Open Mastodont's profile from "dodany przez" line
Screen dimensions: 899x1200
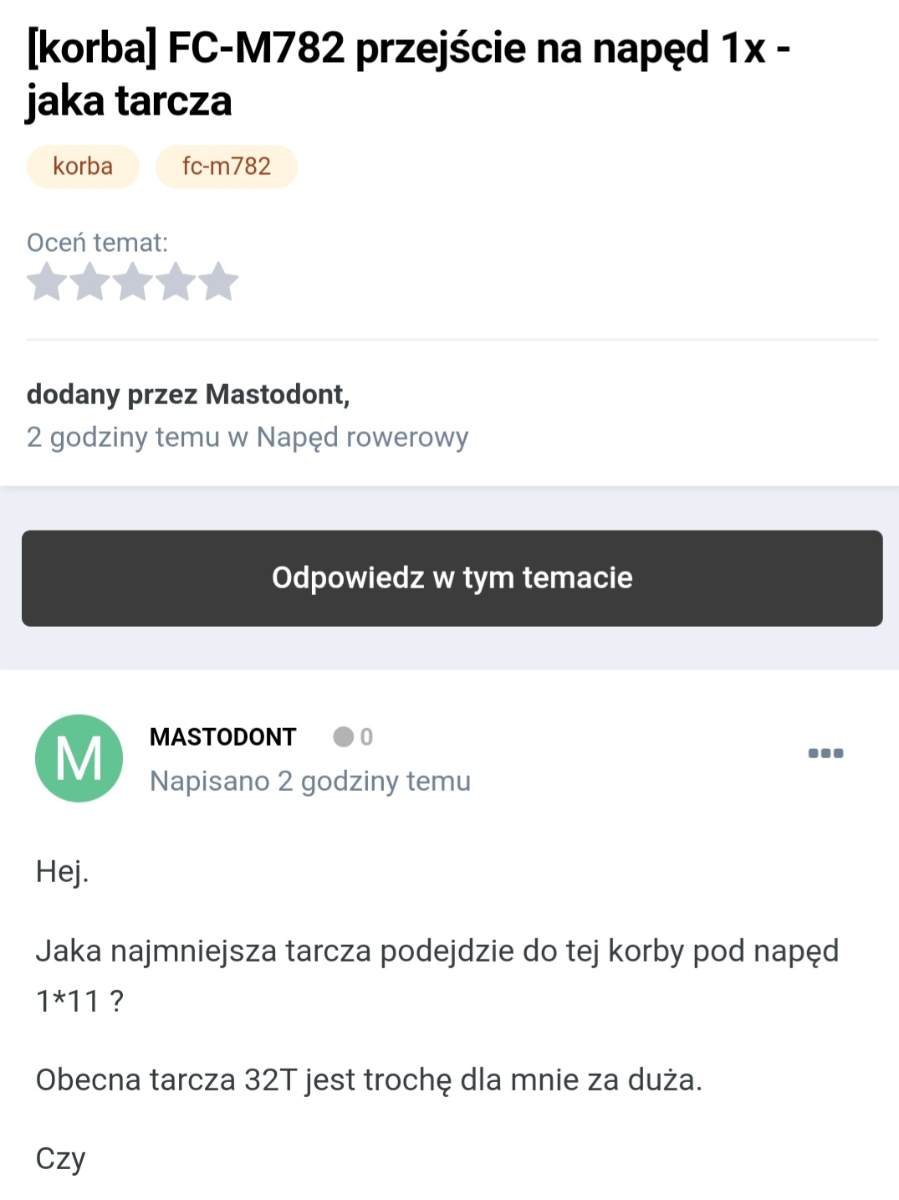coord(274,396)
